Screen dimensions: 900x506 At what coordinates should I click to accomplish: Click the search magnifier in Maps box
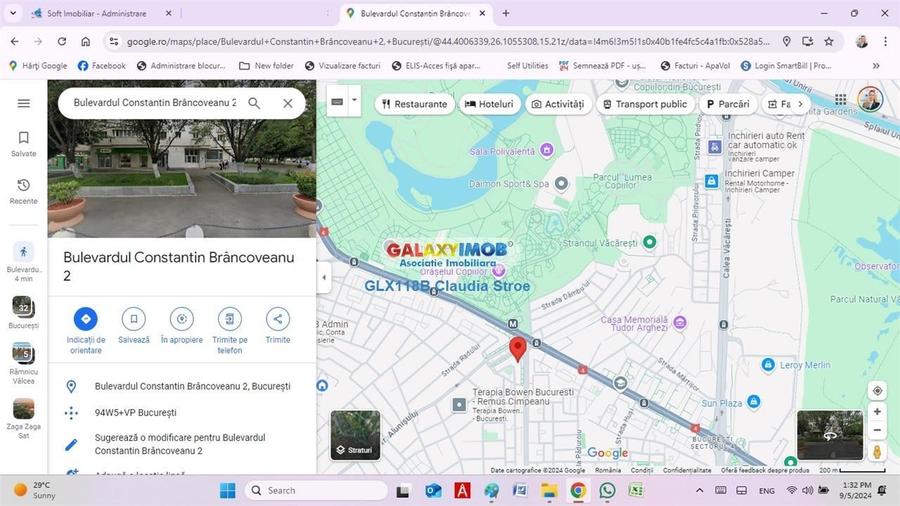pos(254,103)
